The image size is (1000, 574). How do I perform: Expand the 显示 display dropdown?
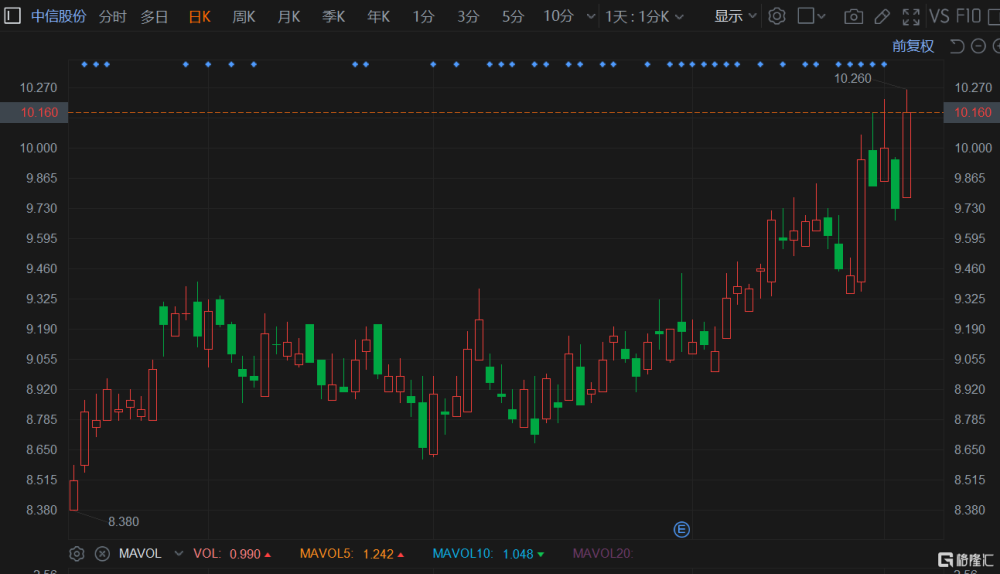(735, 17)
